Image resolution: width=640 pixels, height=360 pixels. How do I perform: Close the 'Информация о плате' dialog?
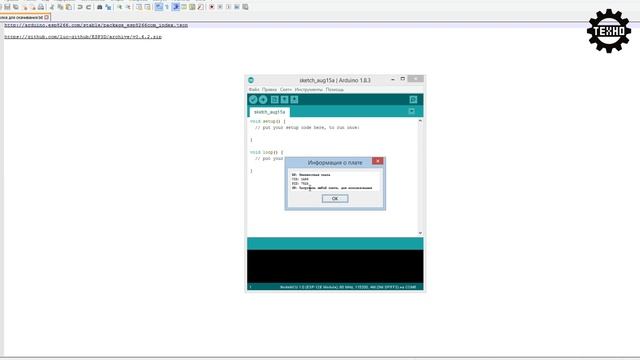(378, 161)
